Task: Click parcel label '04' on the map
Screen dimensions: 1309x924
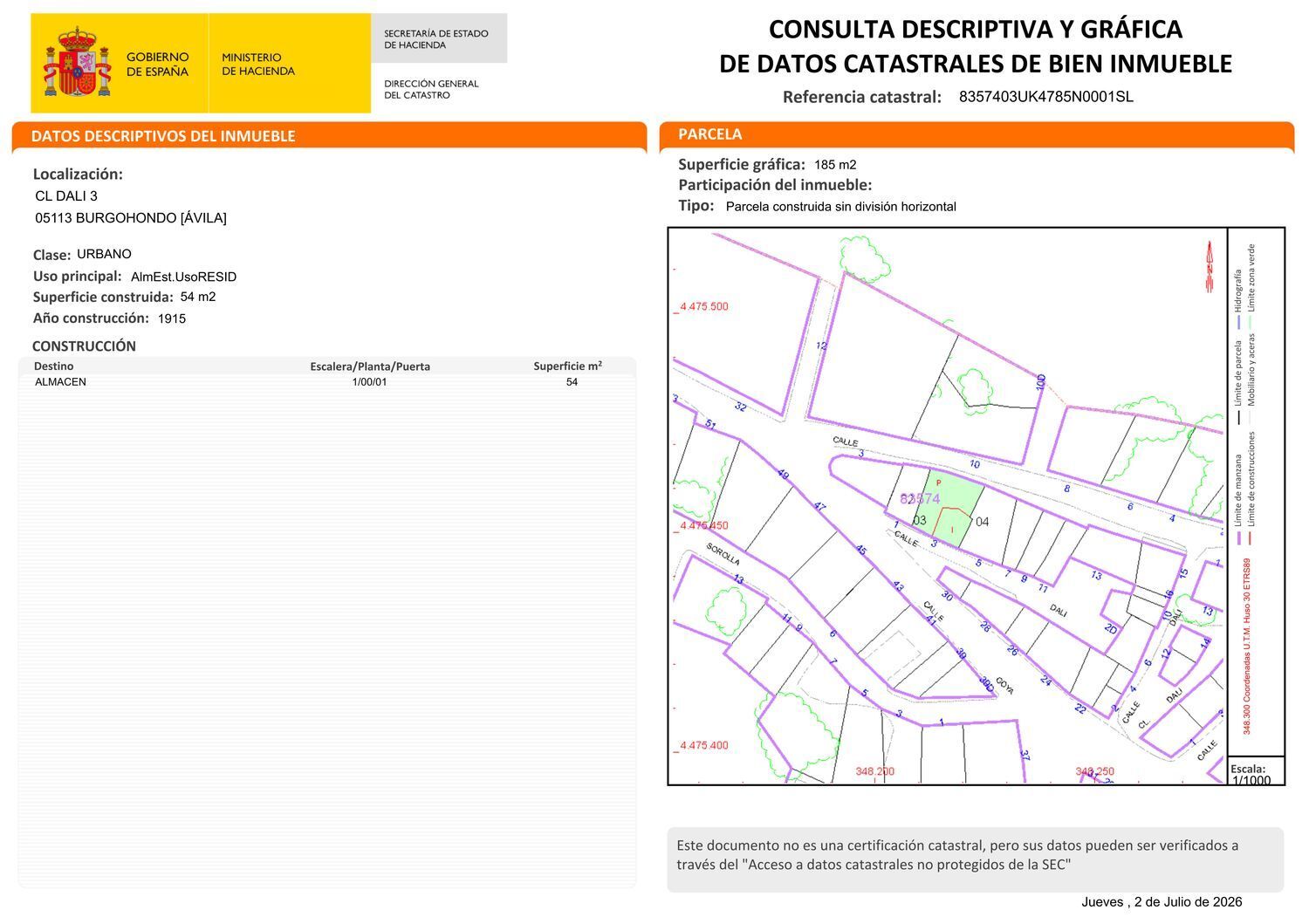Action: pyautogui.click(x=983, y=522)
